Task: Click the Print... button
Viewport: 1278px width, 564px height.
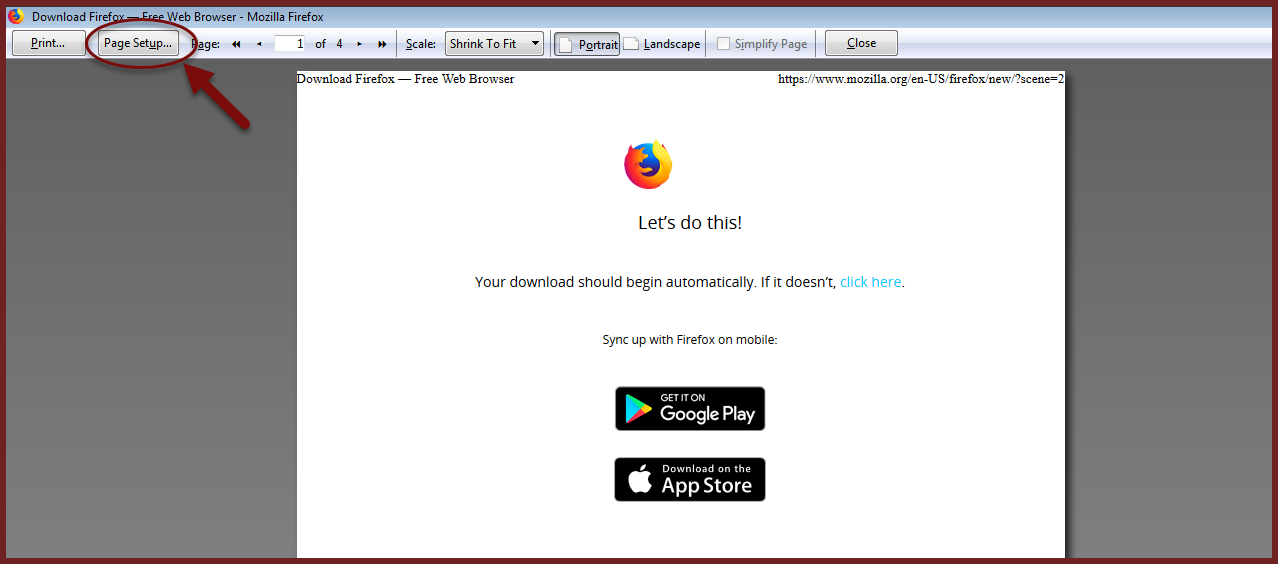Action: click(48, 43)
